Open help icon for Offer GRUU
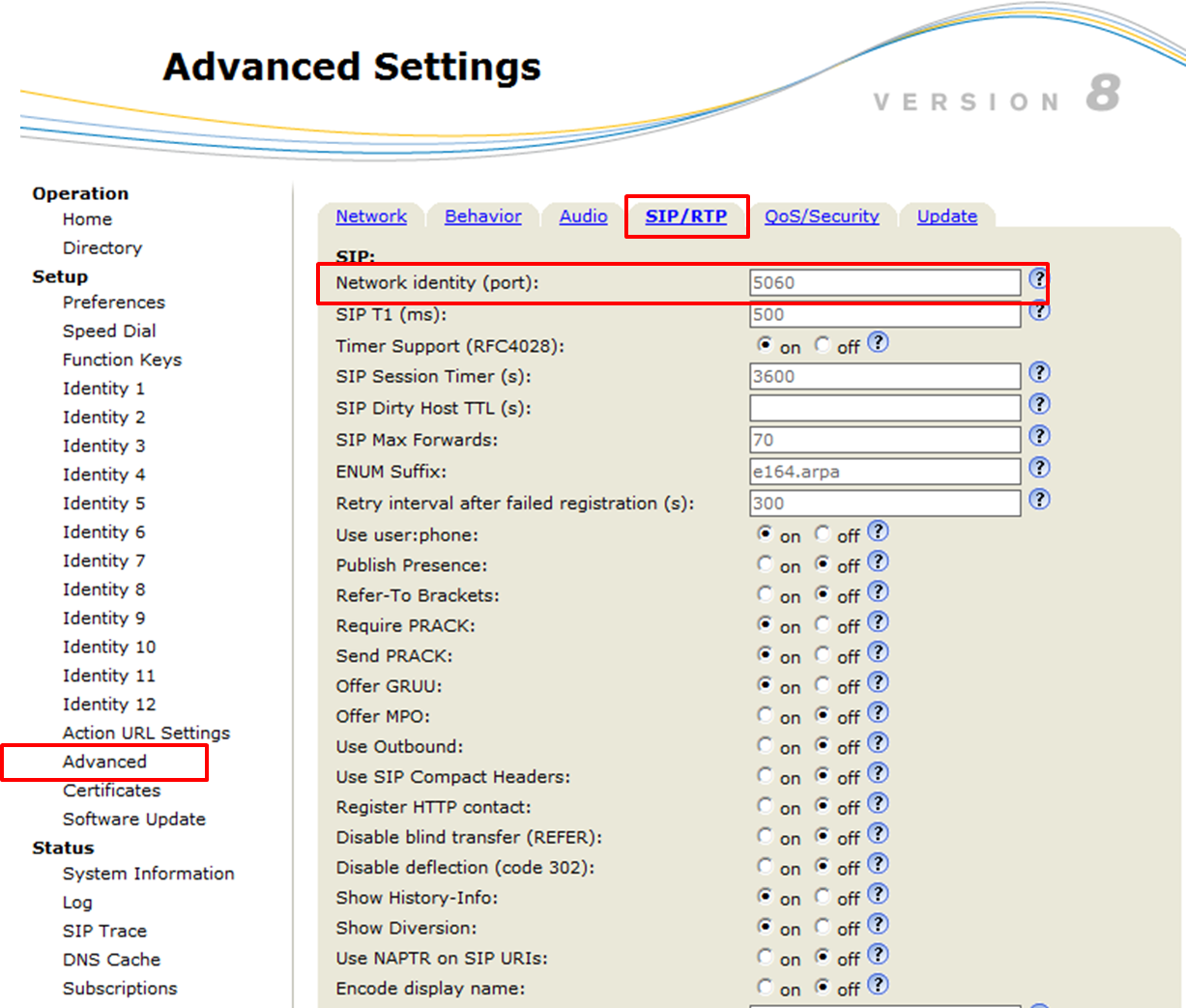The height and width of the screenshot is (1008, 1186). coord(878,682)
